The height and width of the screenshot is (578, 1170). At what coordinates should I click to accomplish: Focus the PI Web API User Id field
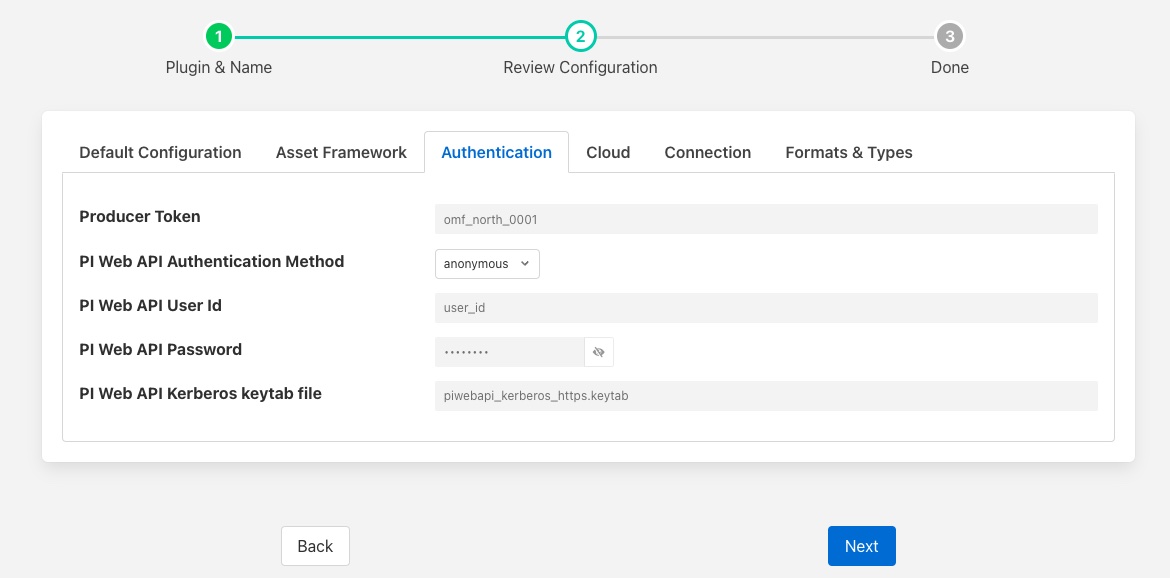click(765, 308)
